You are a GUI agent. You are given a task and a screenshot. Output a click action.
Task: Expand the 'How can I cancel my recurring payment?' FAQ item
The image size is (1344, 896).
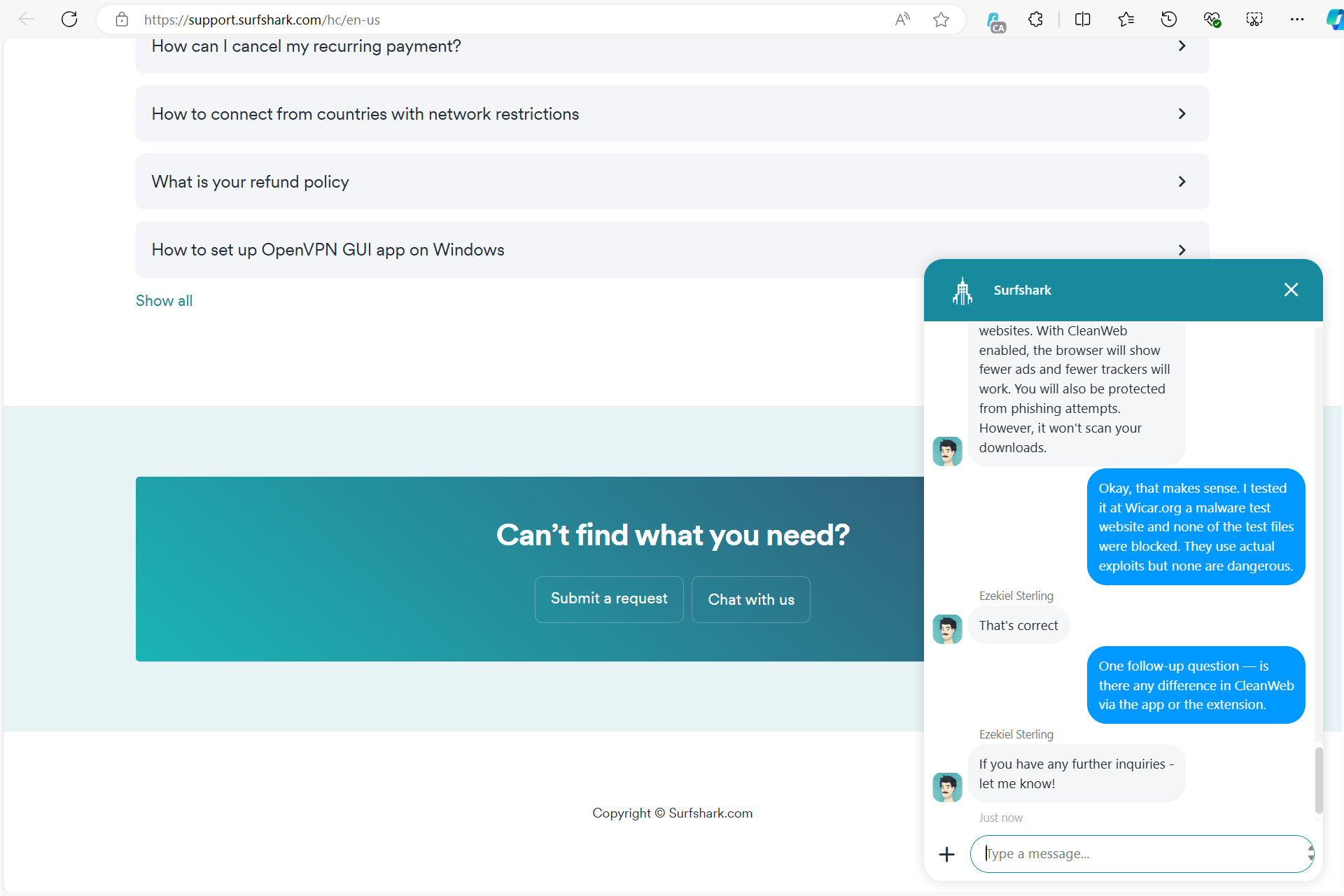(672, 46)
